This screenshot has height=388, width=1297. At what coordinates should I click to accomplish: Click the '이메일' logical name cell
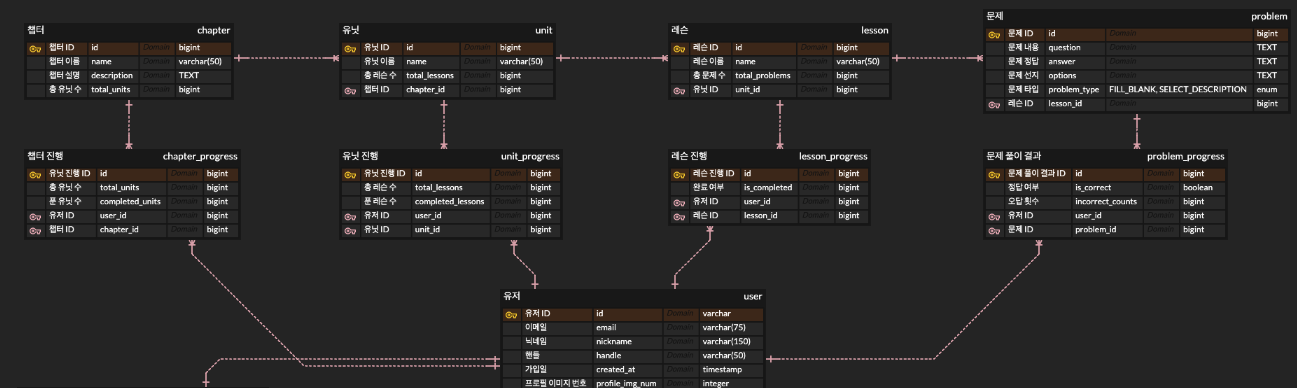pos(536,328)
